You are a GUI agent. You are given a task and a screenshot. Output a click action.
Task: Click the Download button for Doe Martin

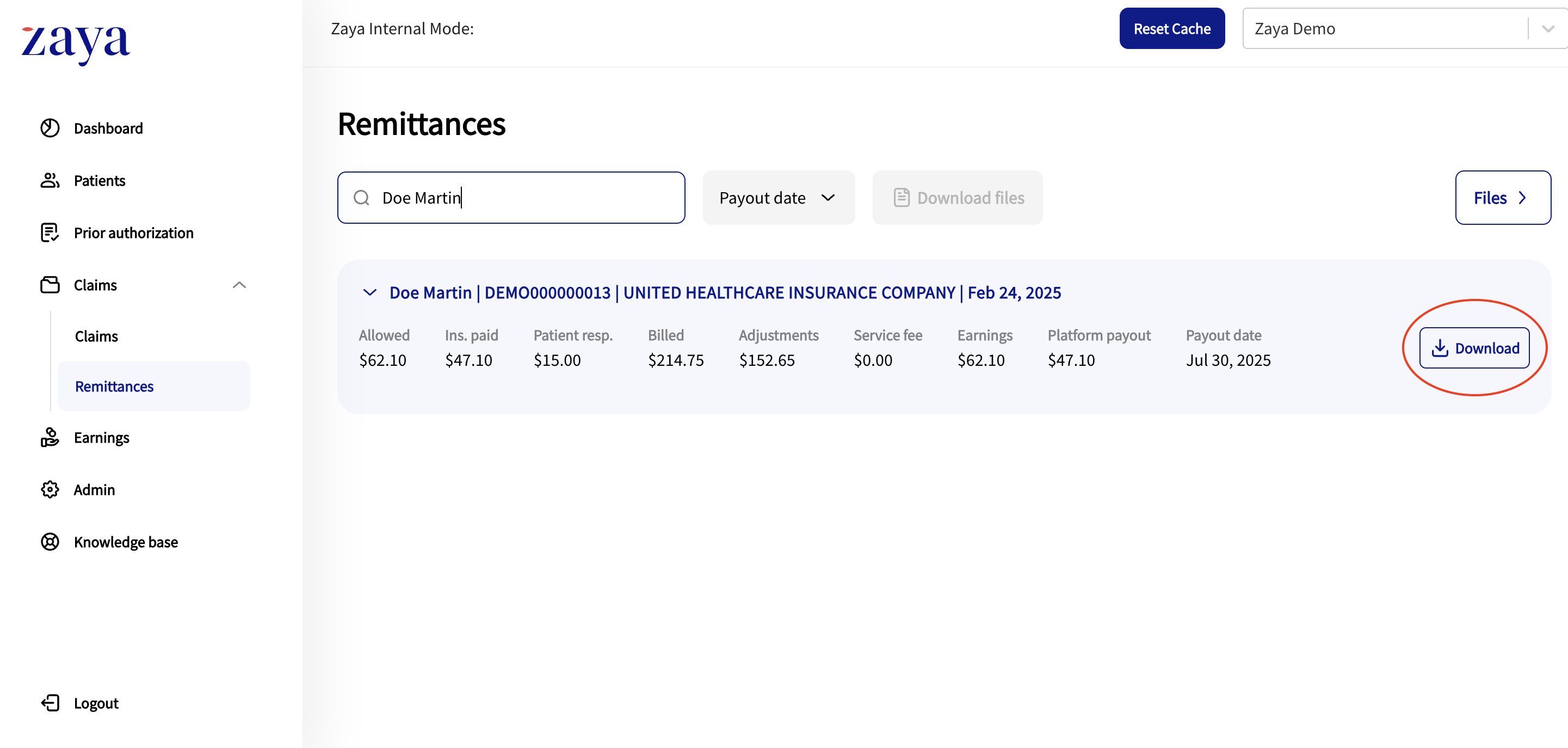click(x=1474, y=348)
